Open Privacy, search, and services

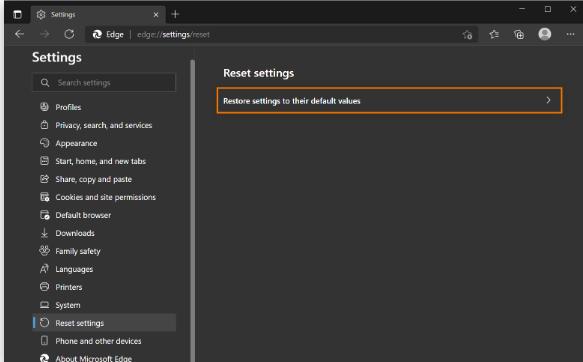click(104, 125)
